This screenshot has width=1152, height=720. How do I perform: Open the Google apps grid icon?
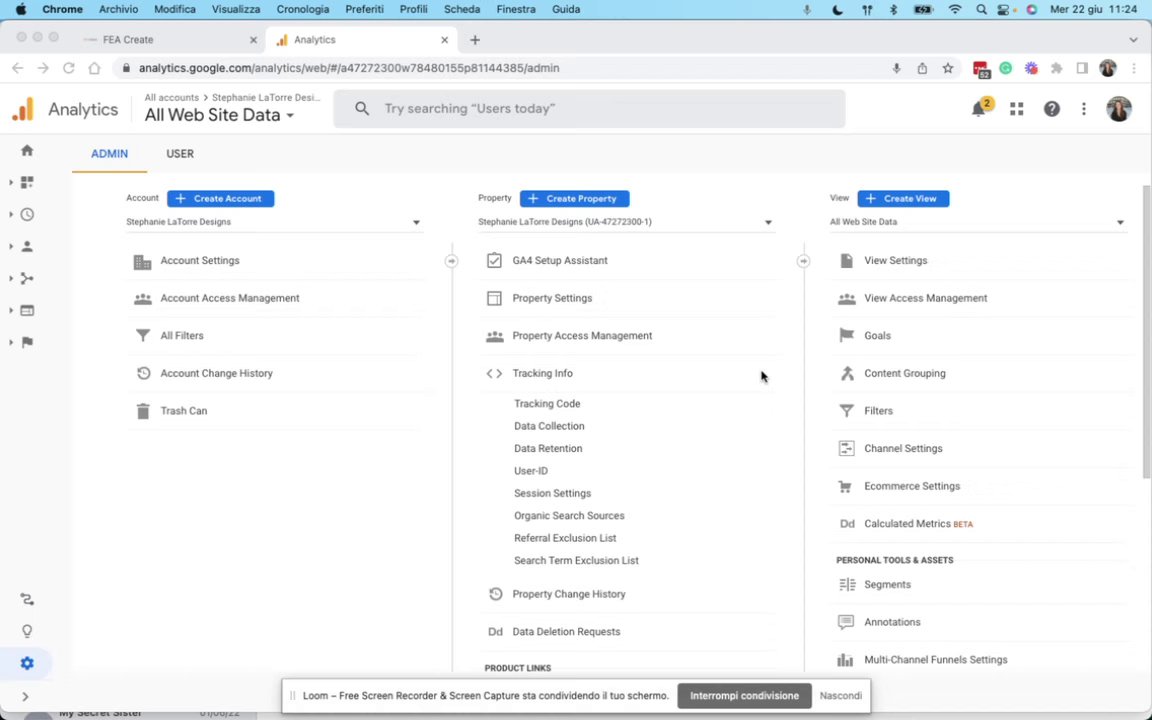coord(1016,109)
